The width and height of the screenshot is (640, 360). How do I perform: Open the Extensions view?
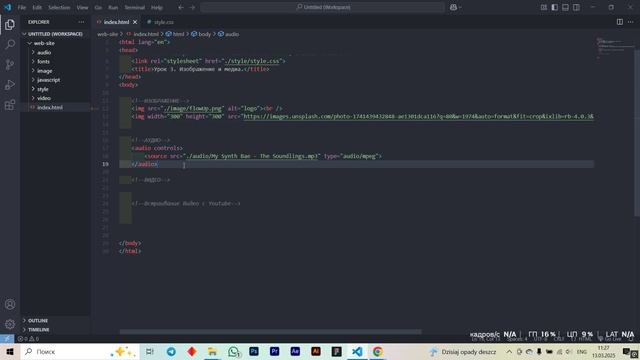coord(10,105)
